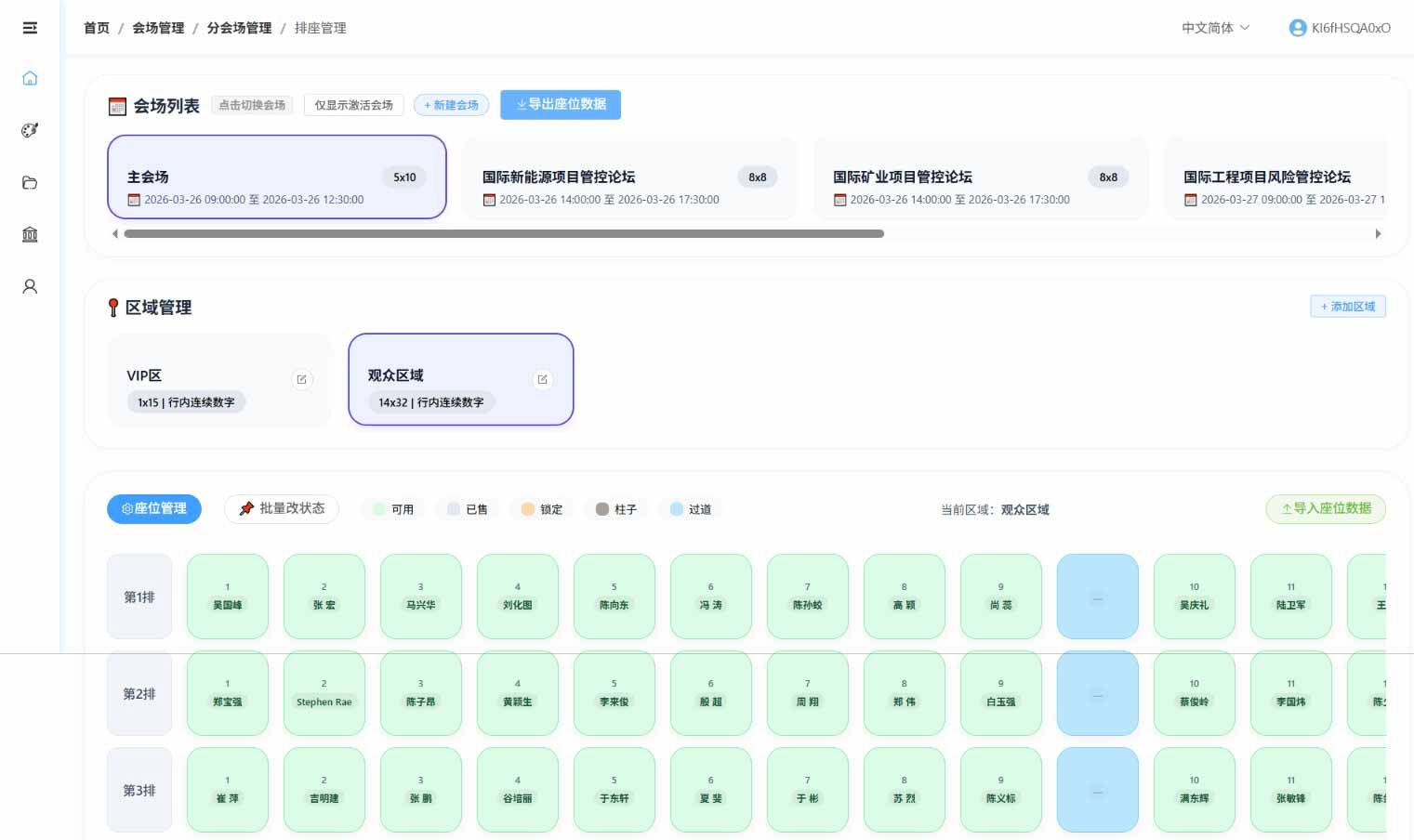Open the palette icon in the sidebar
The height and width of the screenshot is (840, 1414).
(x=30, y=130)
